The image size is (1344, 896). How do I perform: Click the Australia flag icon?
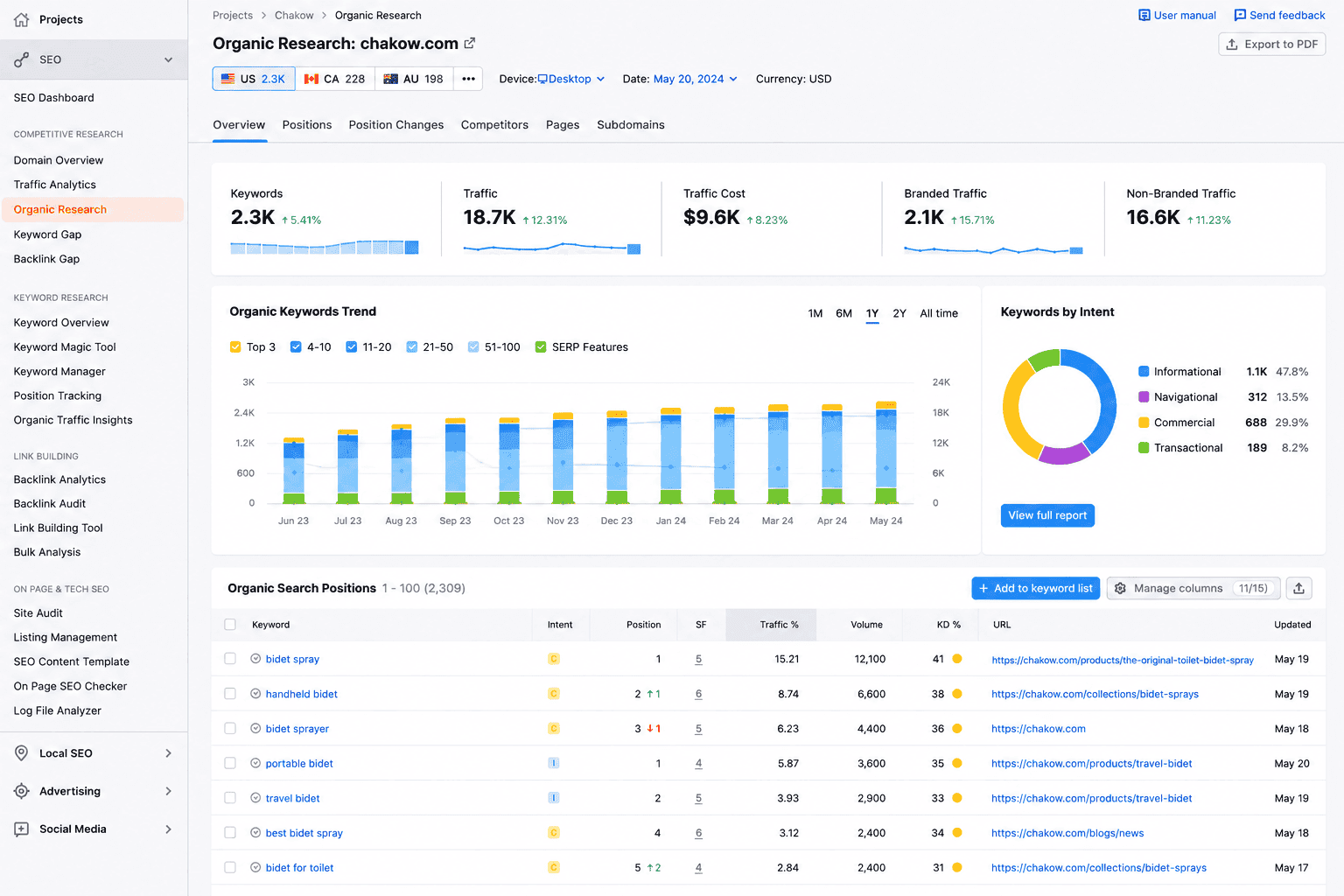click(x=391, y=79)
